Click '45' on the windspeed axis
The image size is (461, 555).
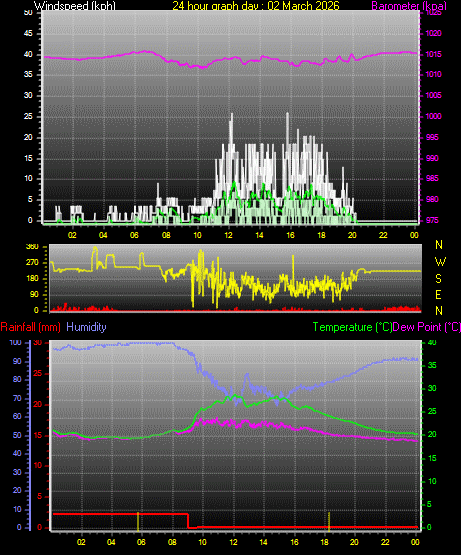[28, 33]
